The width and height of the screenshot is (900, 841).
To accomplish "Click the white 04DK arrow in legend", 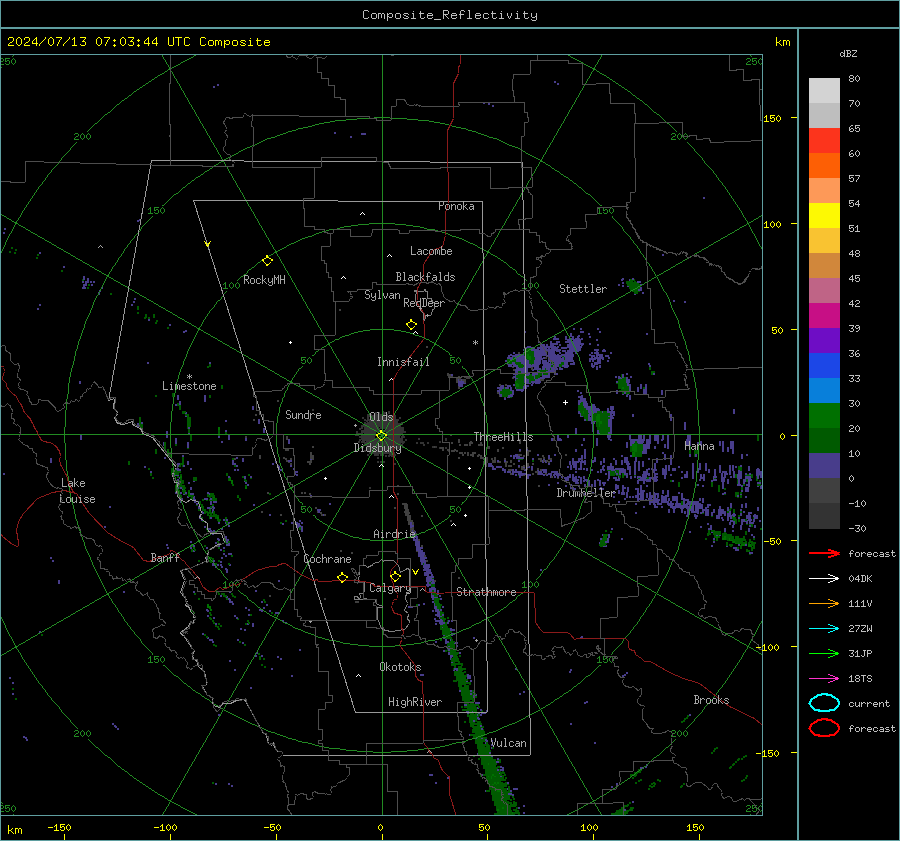I will click(824, 578).
